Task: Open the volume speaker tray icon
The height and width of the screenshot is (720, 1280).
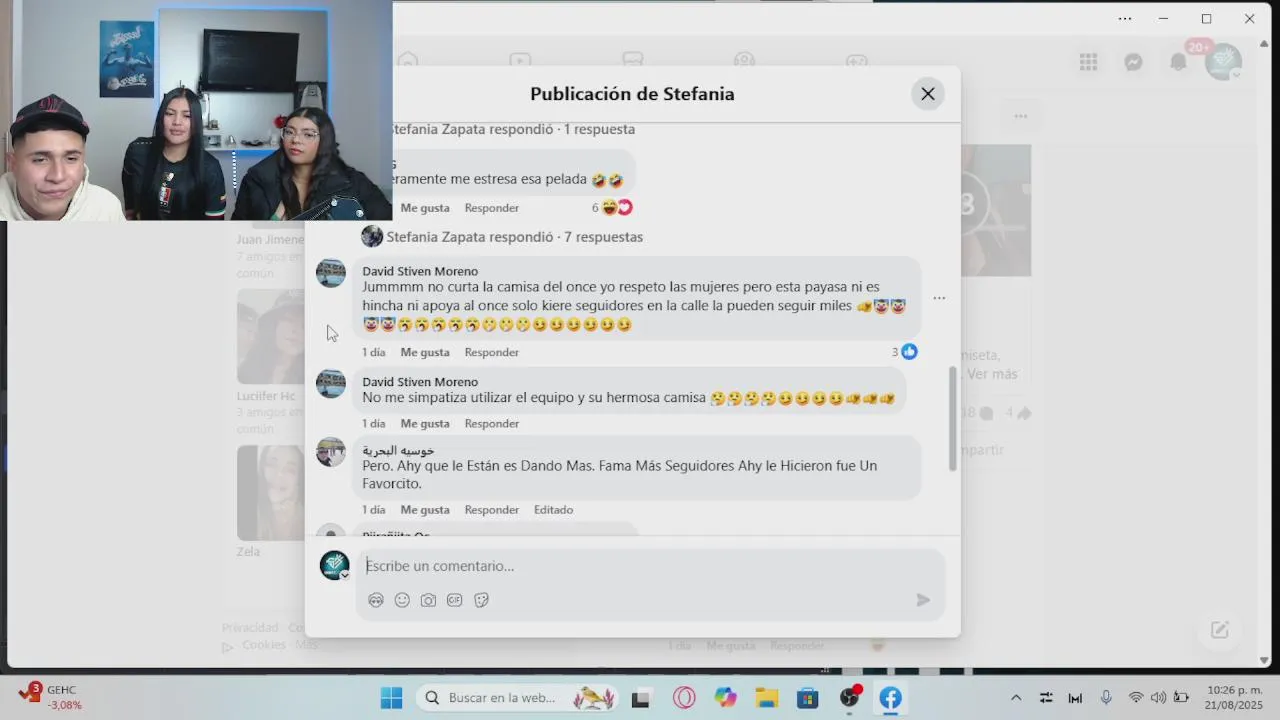Action: click(1158, 698)
